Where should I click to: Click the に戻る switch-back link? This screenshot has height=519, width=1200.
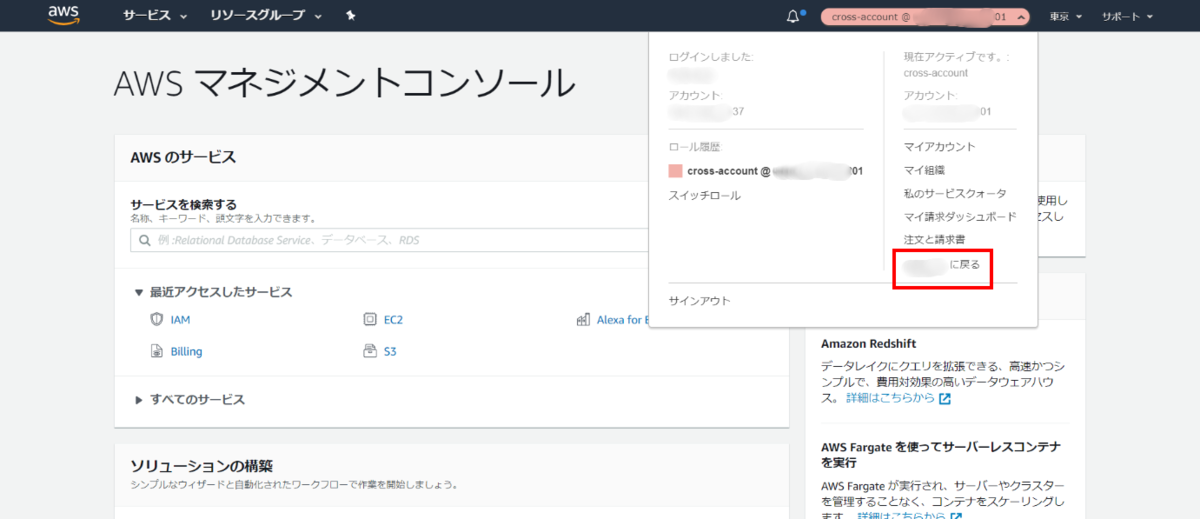[941, 264]
